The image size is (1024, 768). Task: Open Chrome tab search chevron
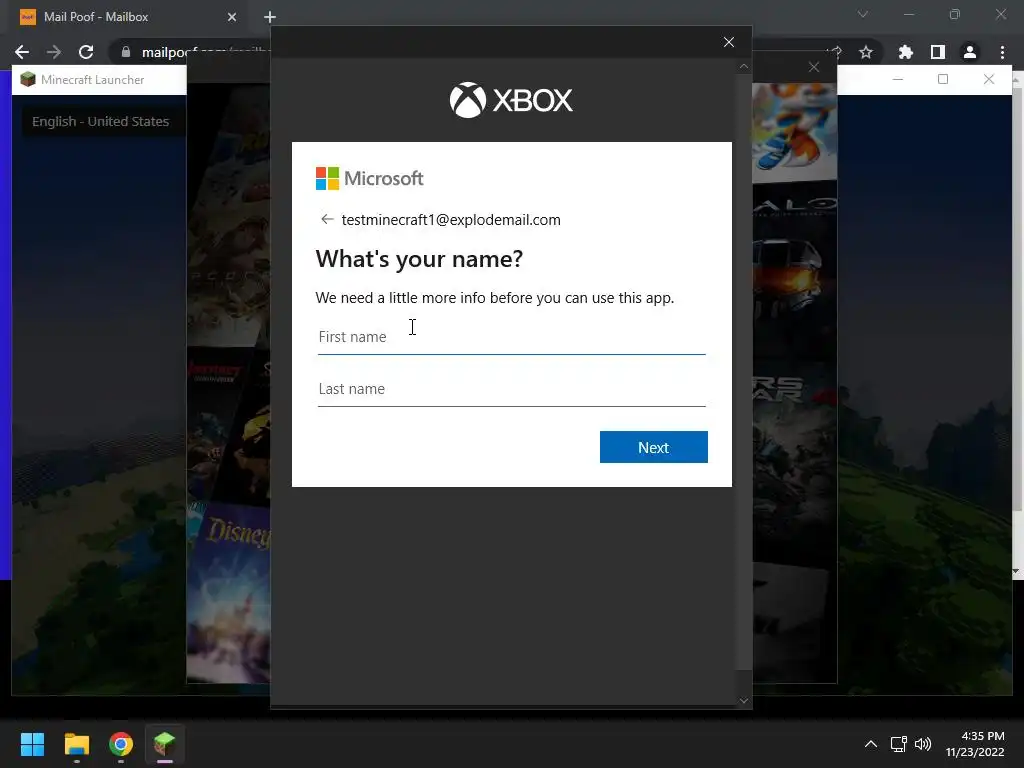pyautogui.click(x=863, y=14)
